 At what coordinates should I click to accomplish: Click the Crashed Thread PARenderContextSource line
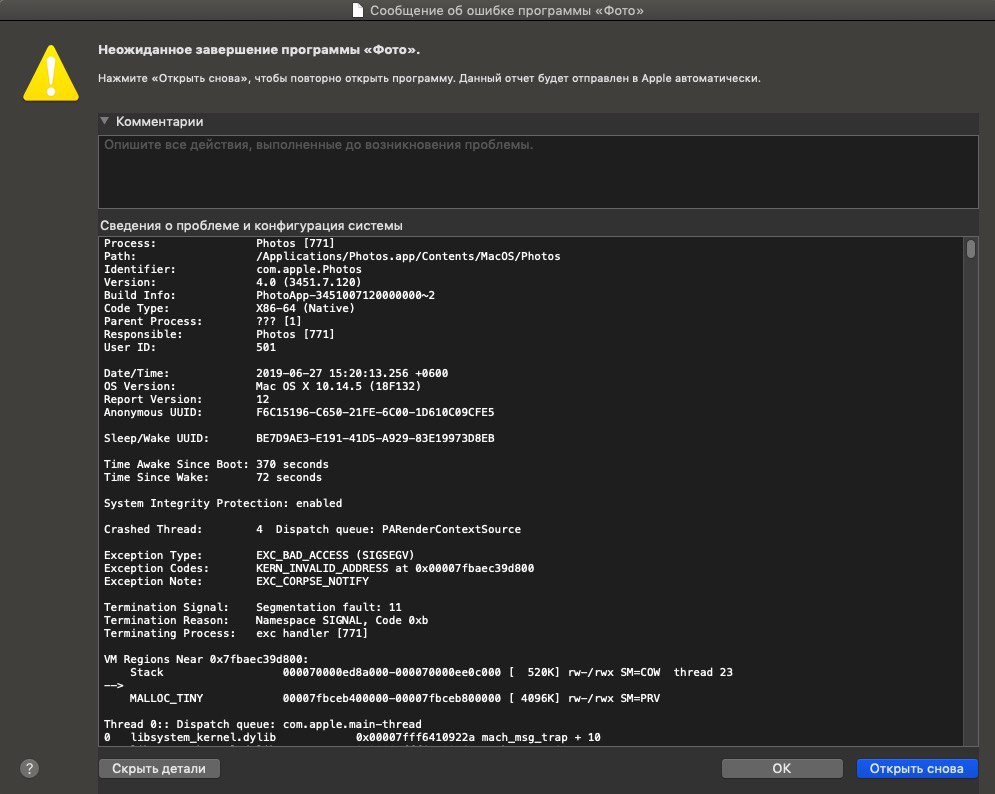(312, 529)
